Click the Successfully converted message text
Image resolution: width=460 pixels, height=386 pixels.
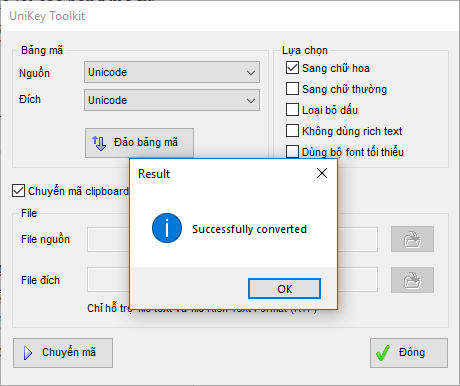pyautogui.click(x=249, y=229)
